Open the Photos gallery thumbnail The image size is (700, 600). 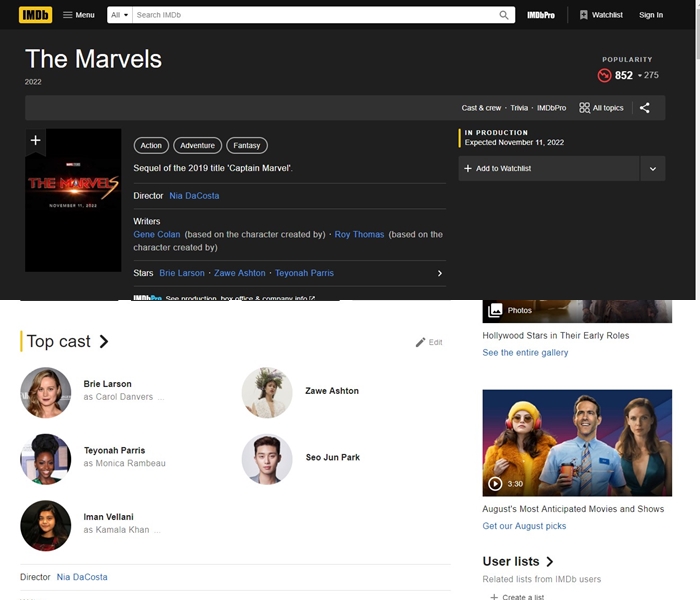tap(577, 311)
